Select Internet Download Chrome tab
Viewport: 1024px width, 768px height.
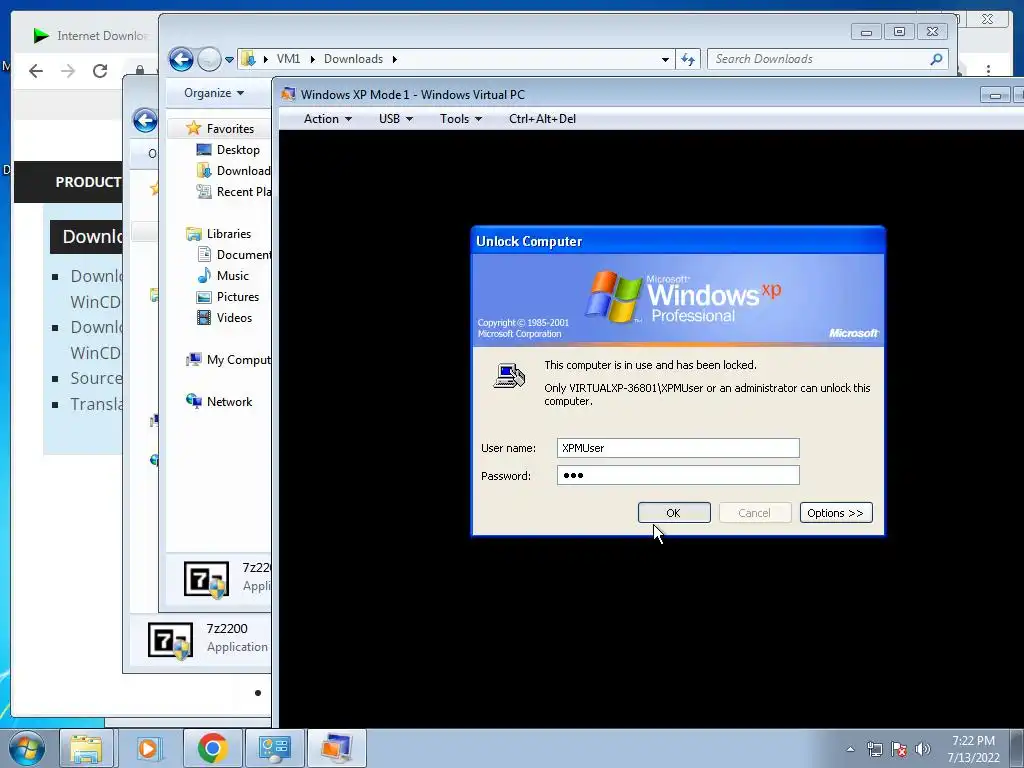pos(91,36)
